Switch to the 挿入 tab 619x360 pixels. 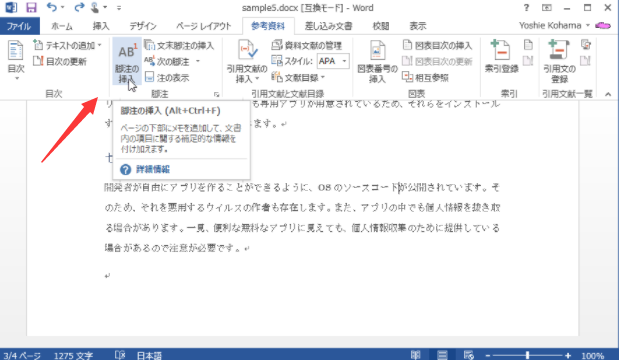[x=101, y=26]
